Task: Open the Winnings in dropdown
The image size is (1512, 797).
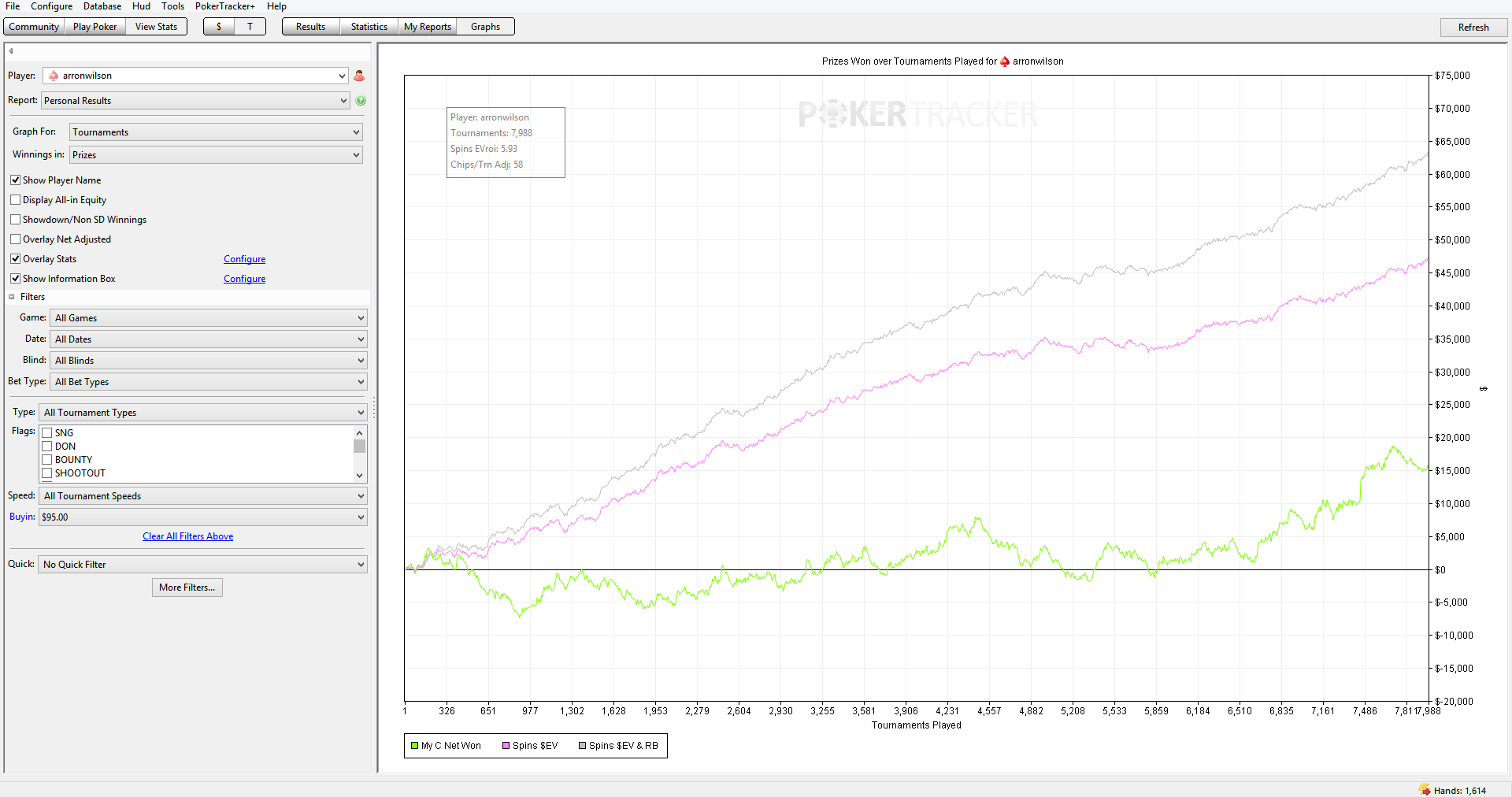Action: [x=216, y=155]
